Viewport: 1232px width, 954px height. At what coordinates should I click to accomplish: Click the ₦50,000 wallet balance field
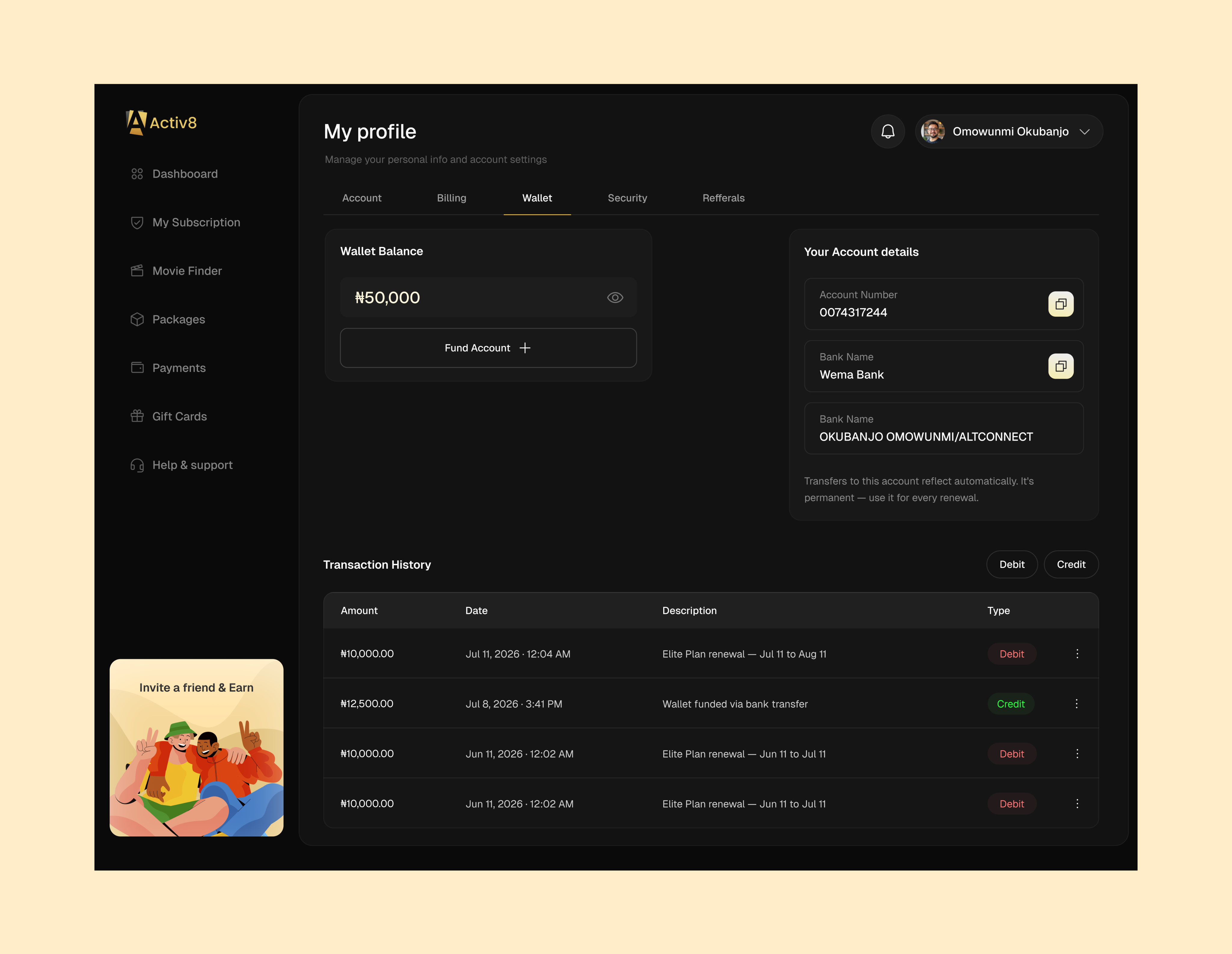tap(488, 297)
